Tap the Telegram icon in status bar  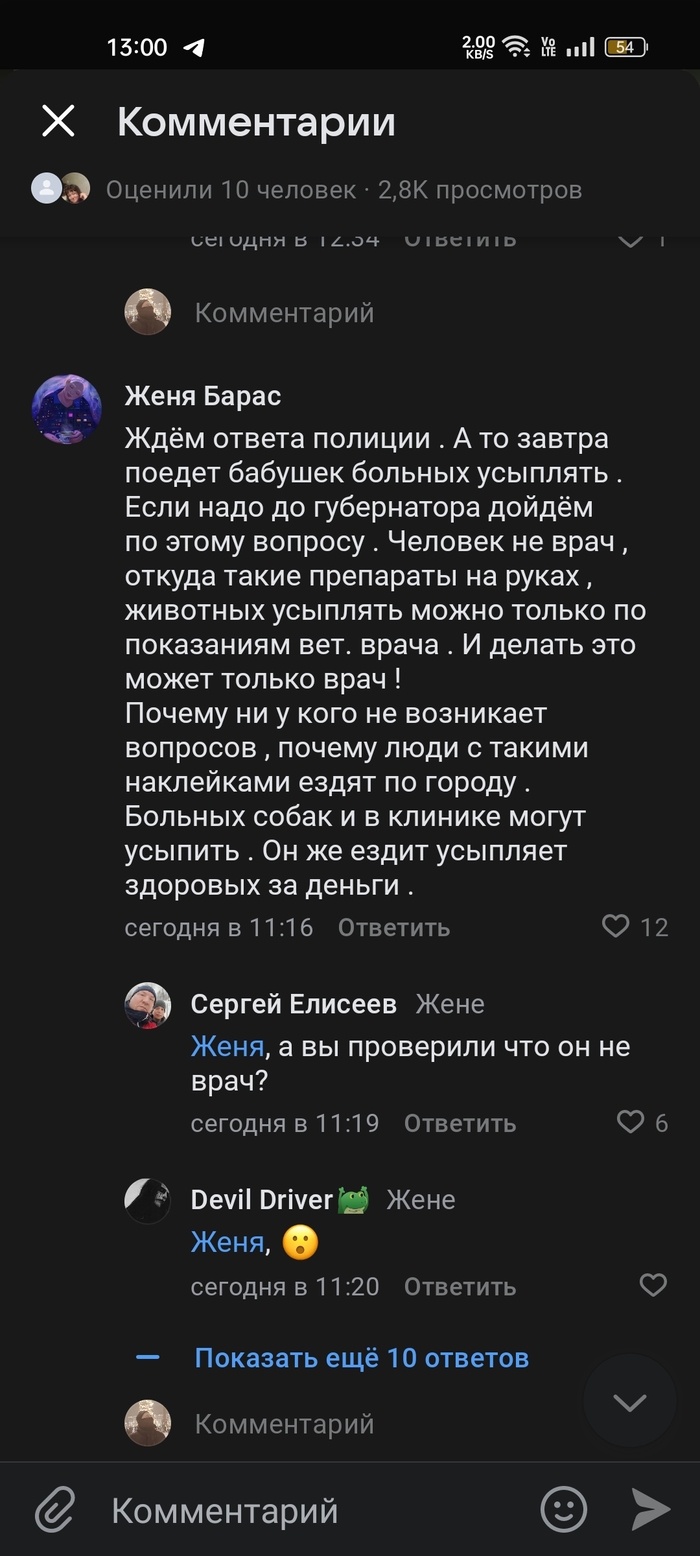(x=194, y=47)
